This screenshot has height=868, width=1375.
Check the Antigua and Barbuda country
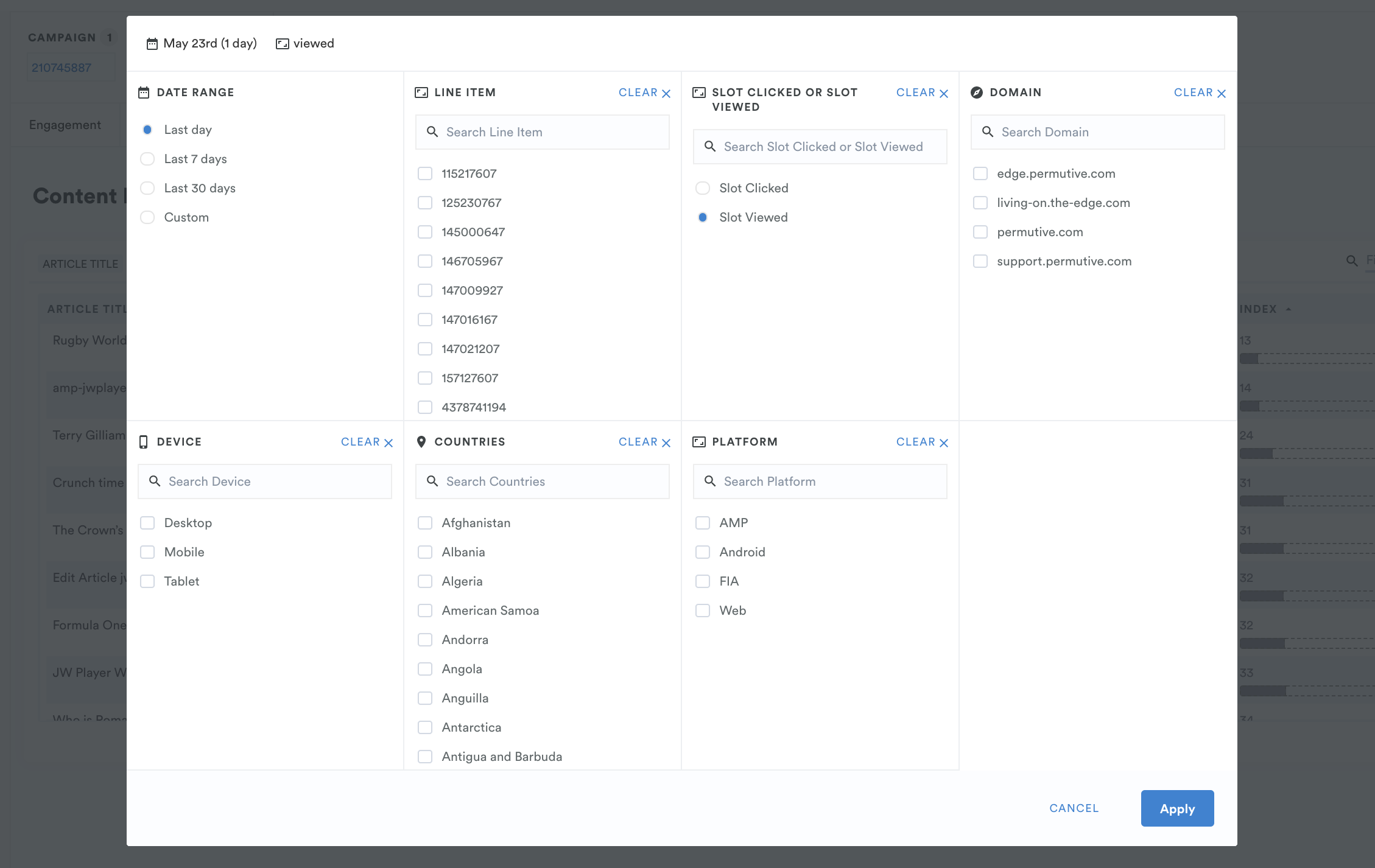(x=425, y=757)
